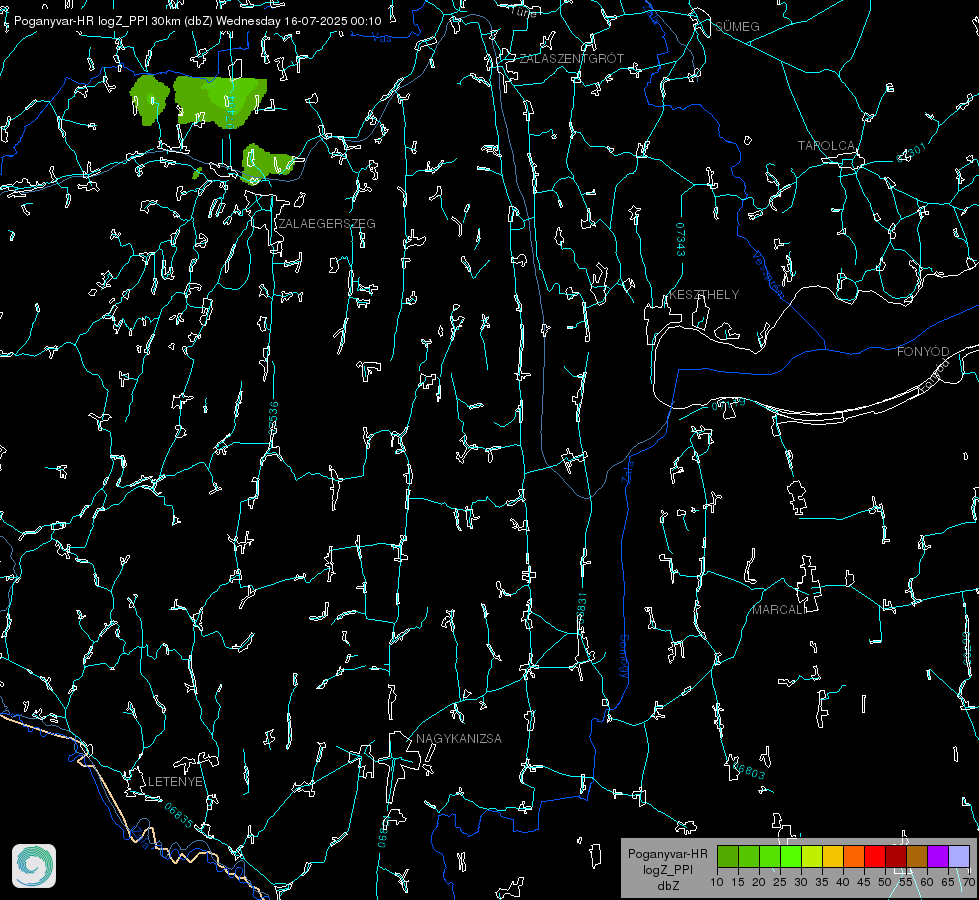Image resolution: width=979 pixels, height=900 pixels.
Task: Click the 45–50 dBZ bright red legend swatch
Action: point(875,856)
